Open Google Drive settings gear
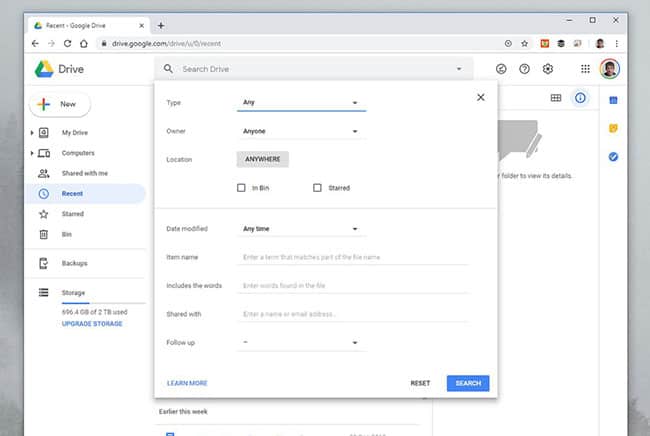This screenshot has height=436, width=650. tap(548, 69)
